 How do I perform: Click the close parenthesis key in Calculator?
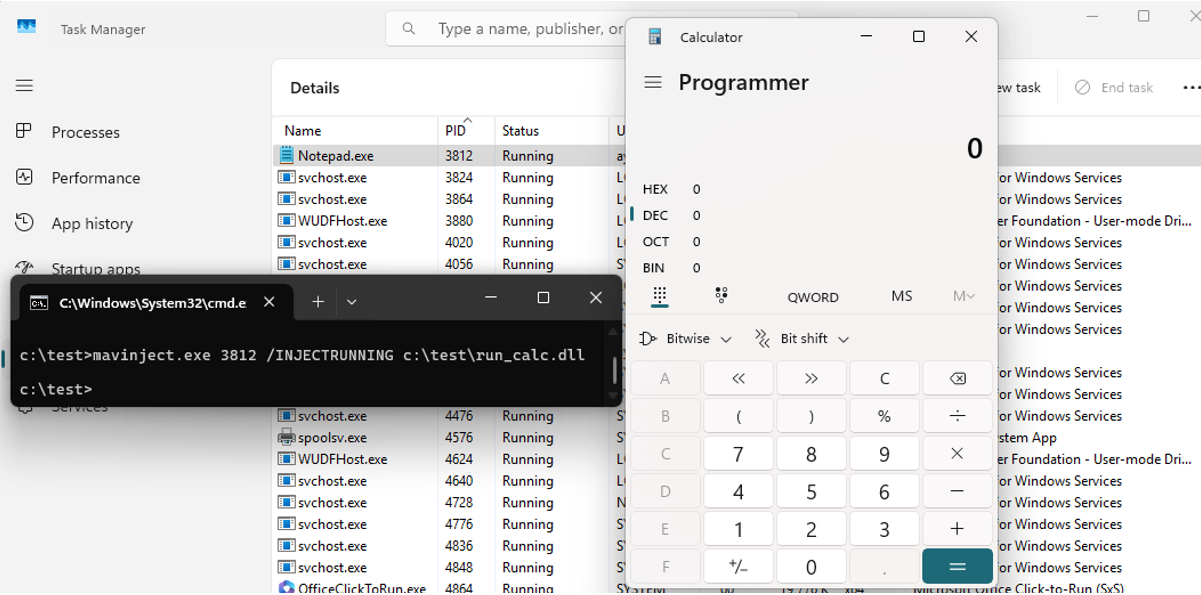pyautogui.click(x=811, y=416)
